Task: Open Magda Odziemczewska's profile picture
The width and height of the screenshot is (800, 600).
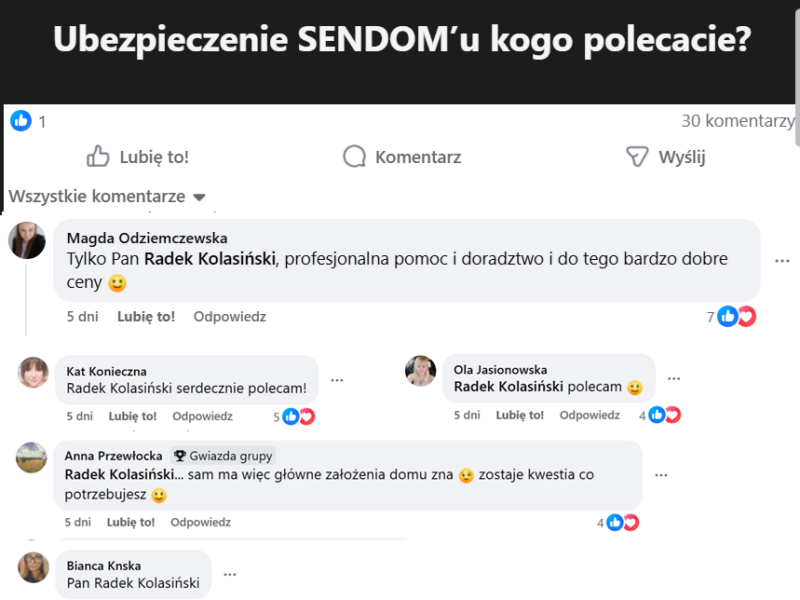Action: [27, 240]
